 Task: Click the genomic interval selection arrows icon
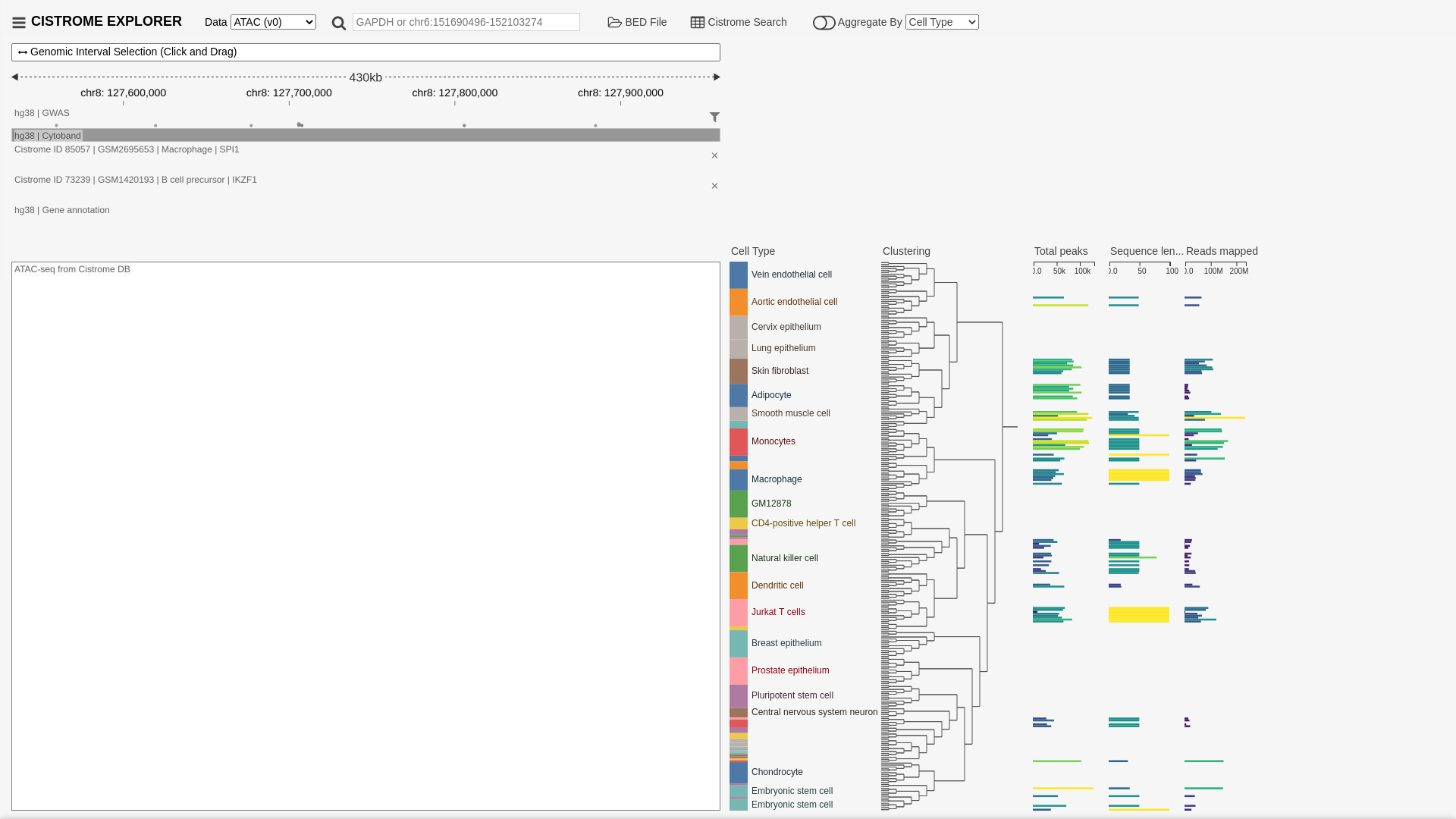click(23, 52)
